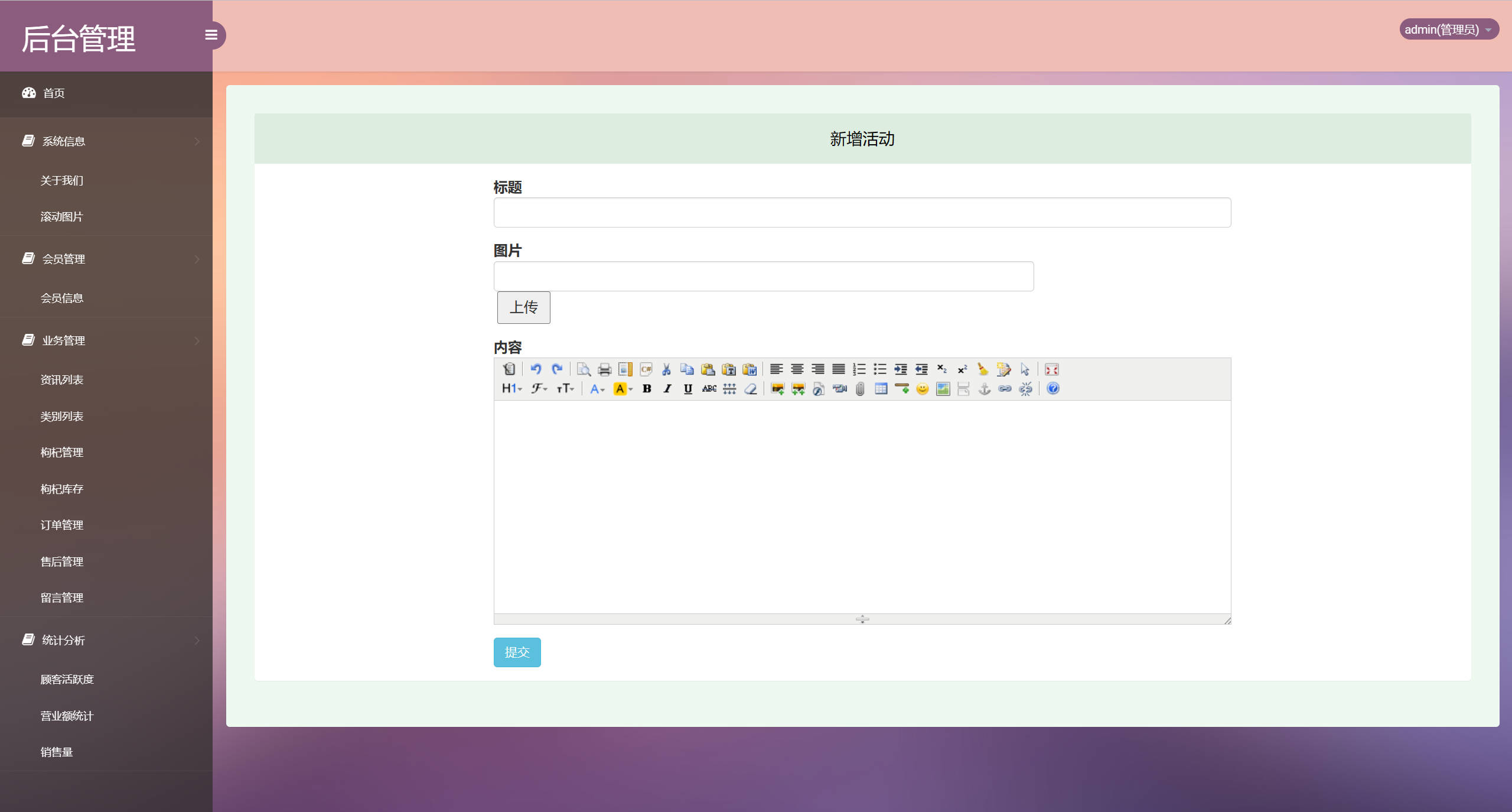Insert a table using the table icon
This screenshot has height=812, width=1512.
tap(882, 388)
